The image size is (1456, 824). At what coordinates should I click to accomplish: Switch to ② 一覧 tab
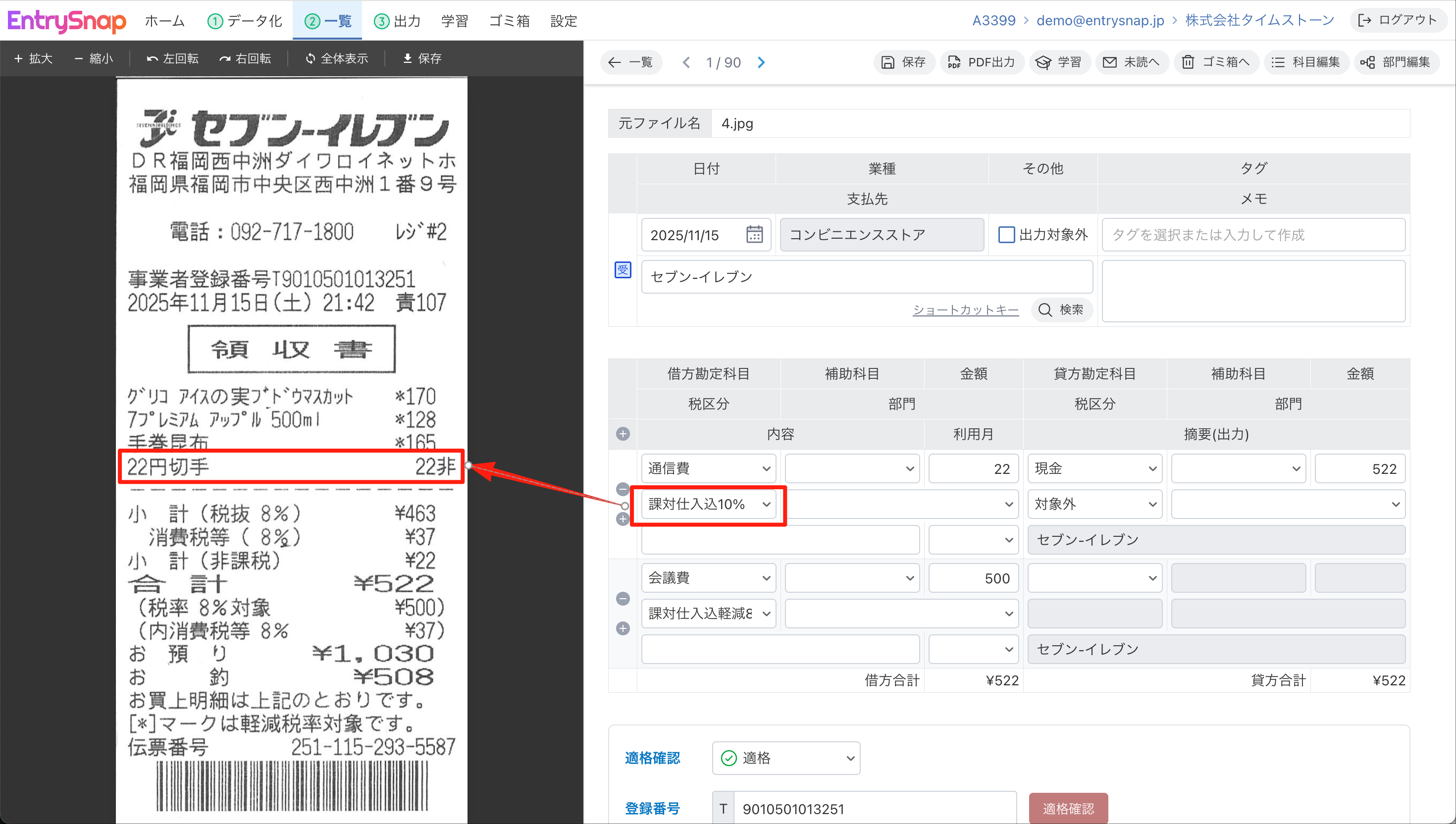point(328,21)
